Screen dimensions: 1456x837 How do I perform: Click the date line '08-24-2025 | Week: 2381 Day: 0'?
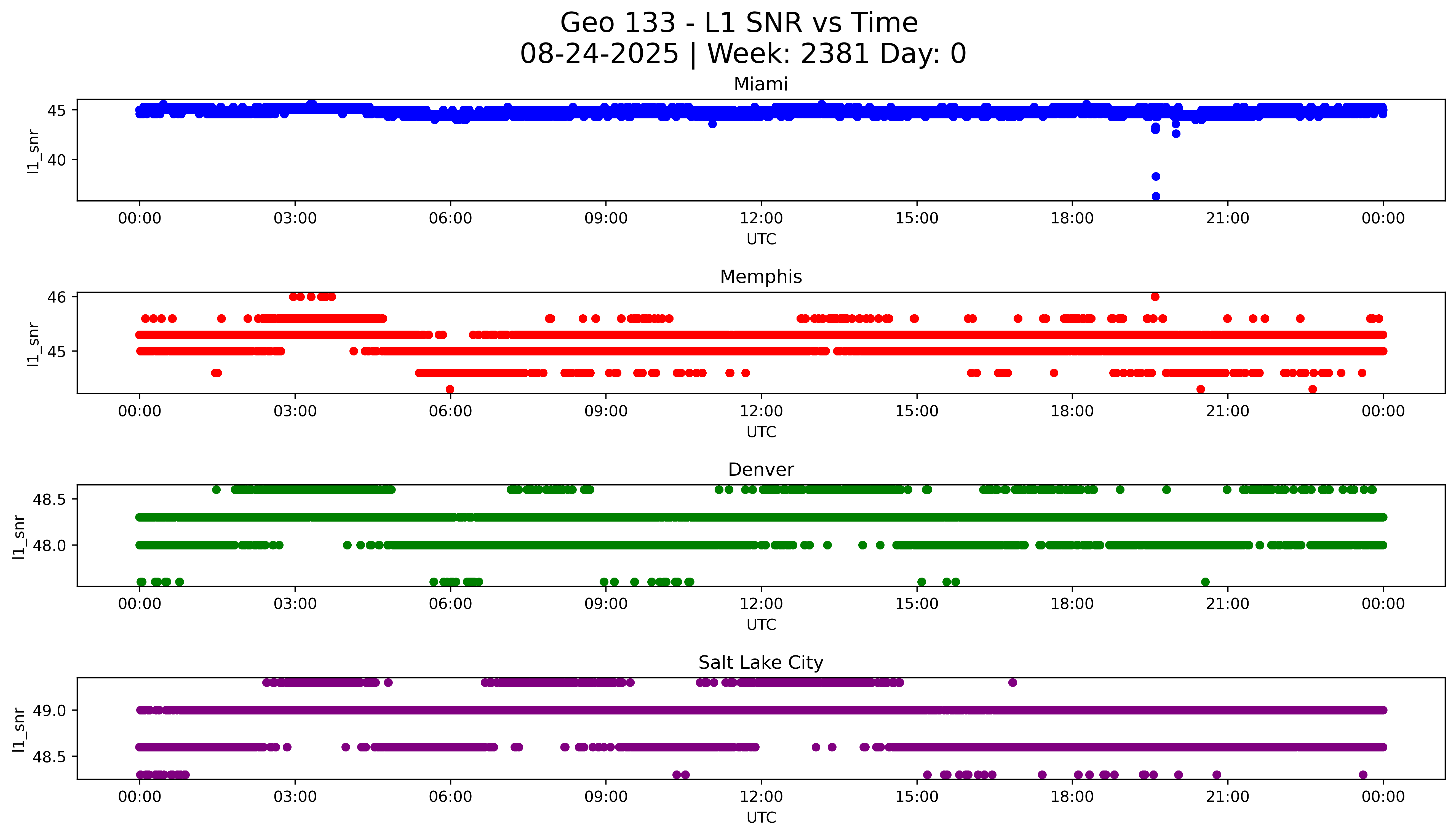[x=743, y=54]
